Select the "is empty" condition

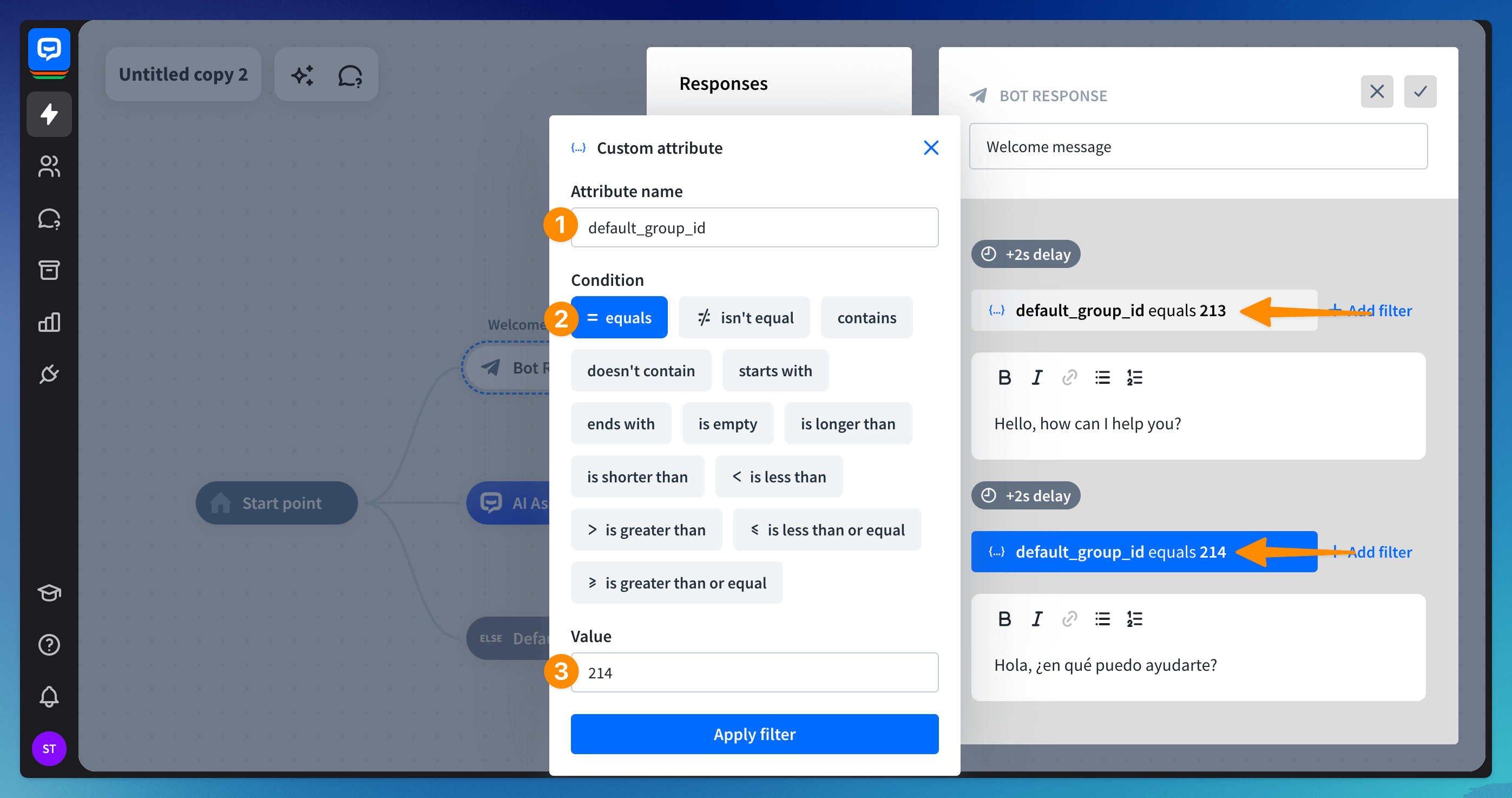[x=727, y=424]
